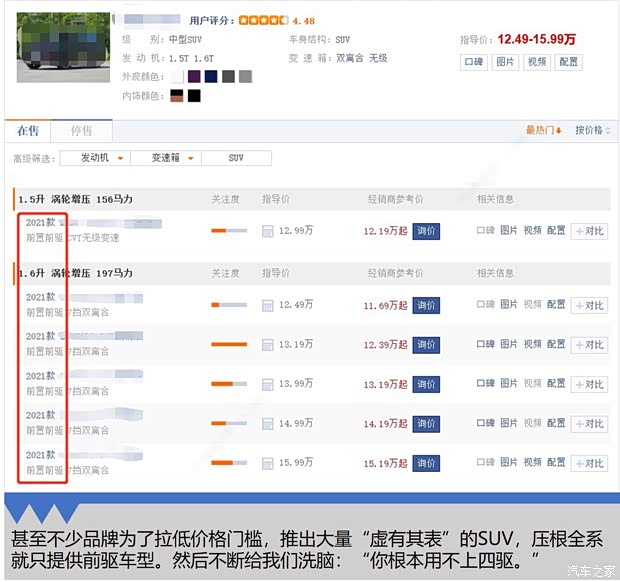Screen dimensions: 620x582
Task: Click 询价 for the 13.19万起 row
Action: [426, 384]
